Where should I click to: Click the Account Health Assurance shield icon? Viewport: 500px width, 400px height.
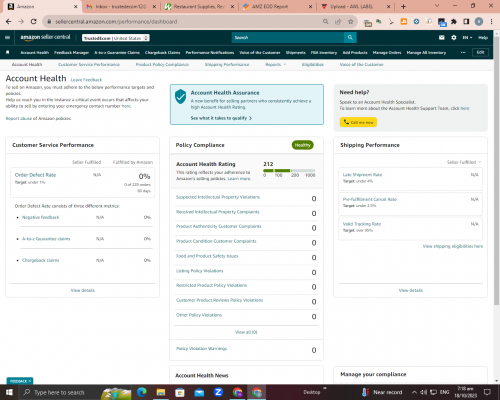(x=180, y=96)
